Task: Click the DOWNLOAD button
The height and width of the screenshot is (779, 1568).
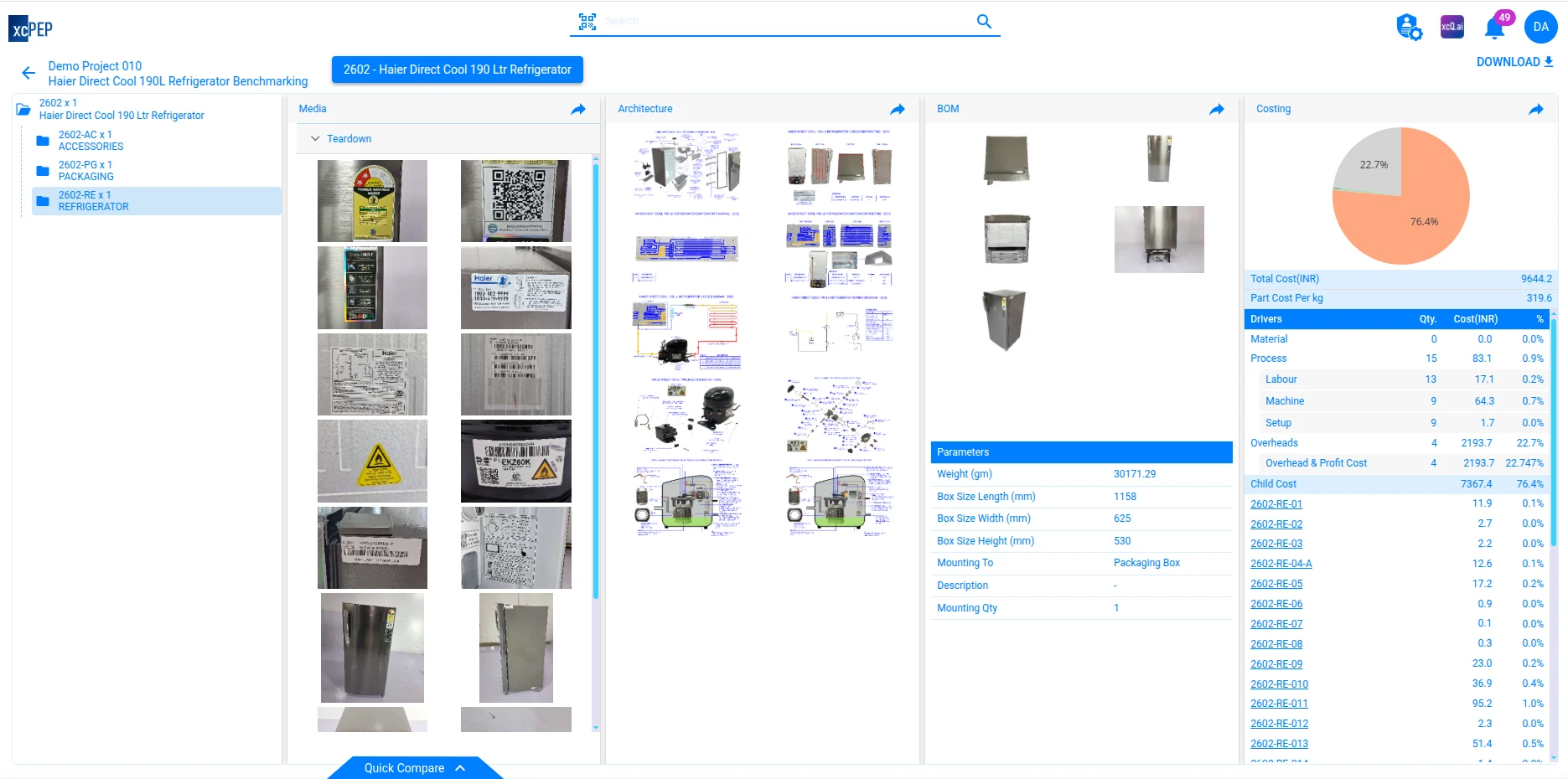Action: [1514, 62]
